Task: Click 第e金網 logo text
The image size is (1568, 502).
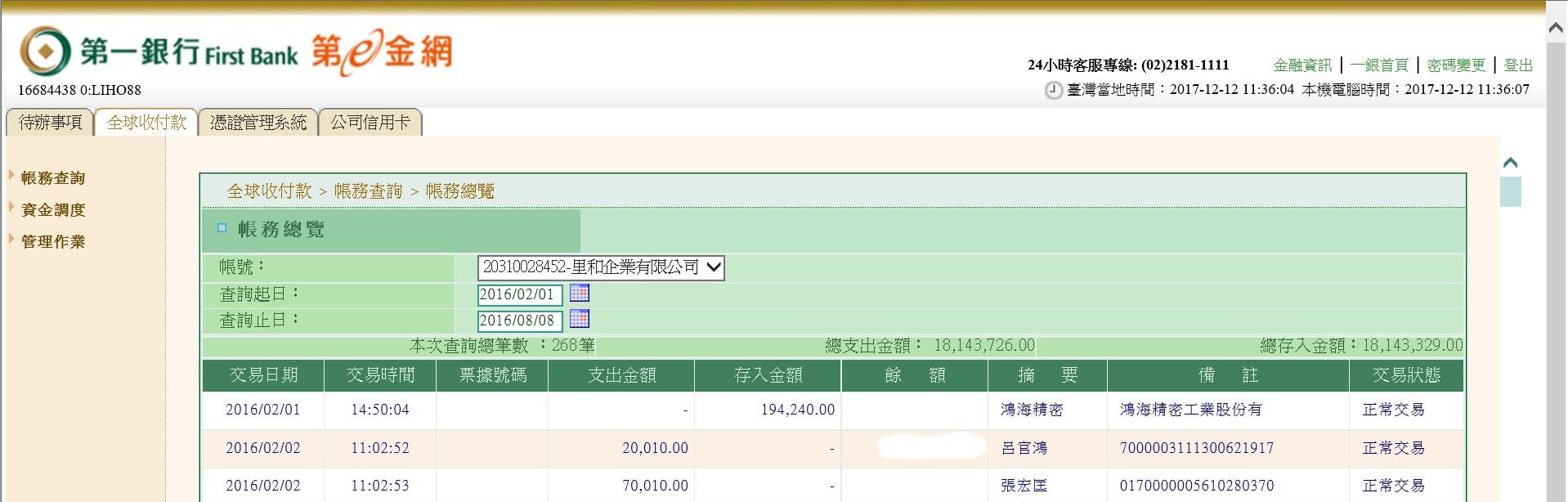Action: 381,52
